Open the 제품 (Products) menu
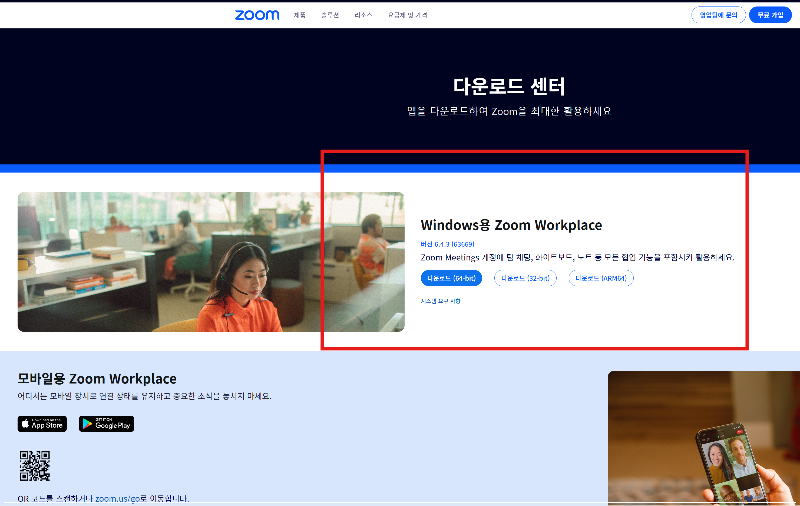The height and width of the screenshot is (506, 800). [x=299, y=15]
